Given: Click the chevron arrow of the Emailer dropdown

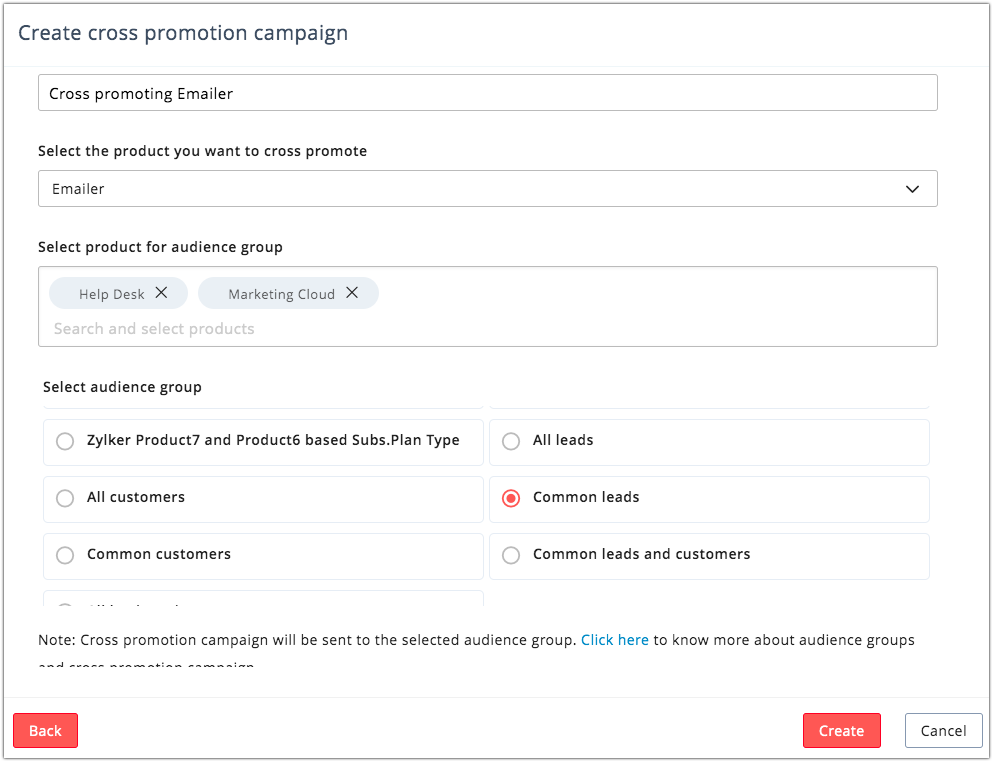Looking at the screenshot, I should point(912,189).
